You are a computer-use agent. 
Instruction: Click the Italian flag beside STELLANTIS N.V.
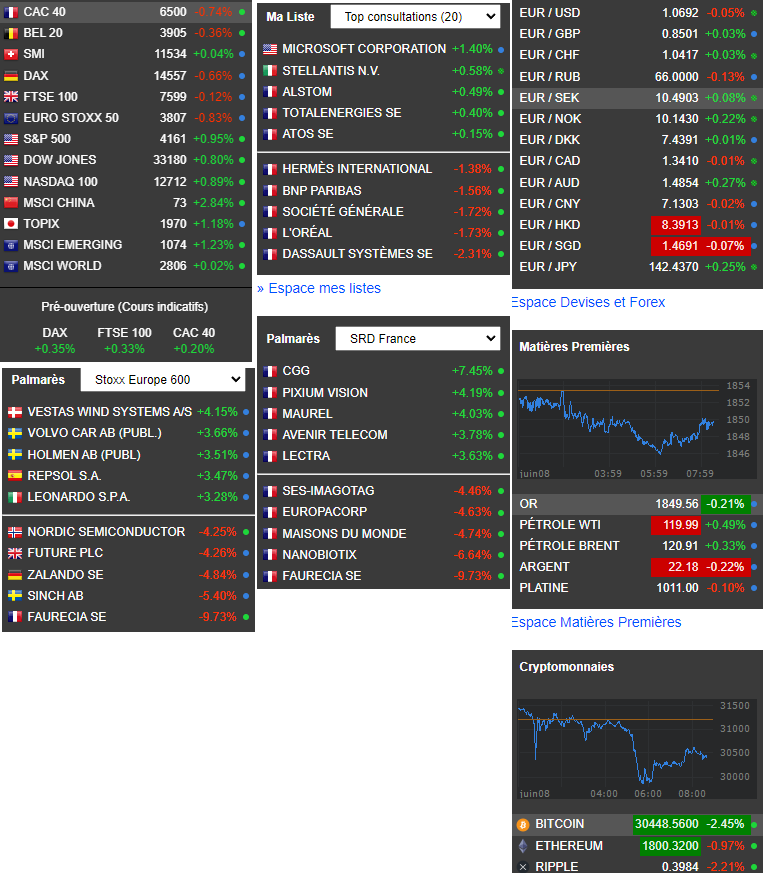(270, 71)
